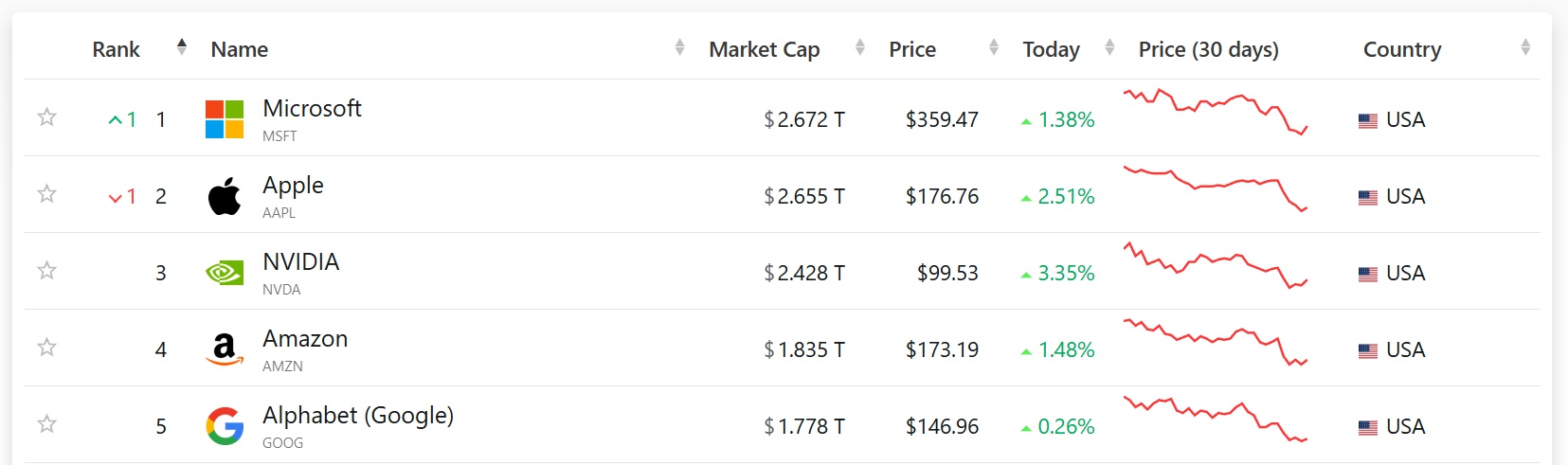Click the USA flag in Microsoft row
The width and height of the screenshot is (1568, 465).
click(1368, 121)
